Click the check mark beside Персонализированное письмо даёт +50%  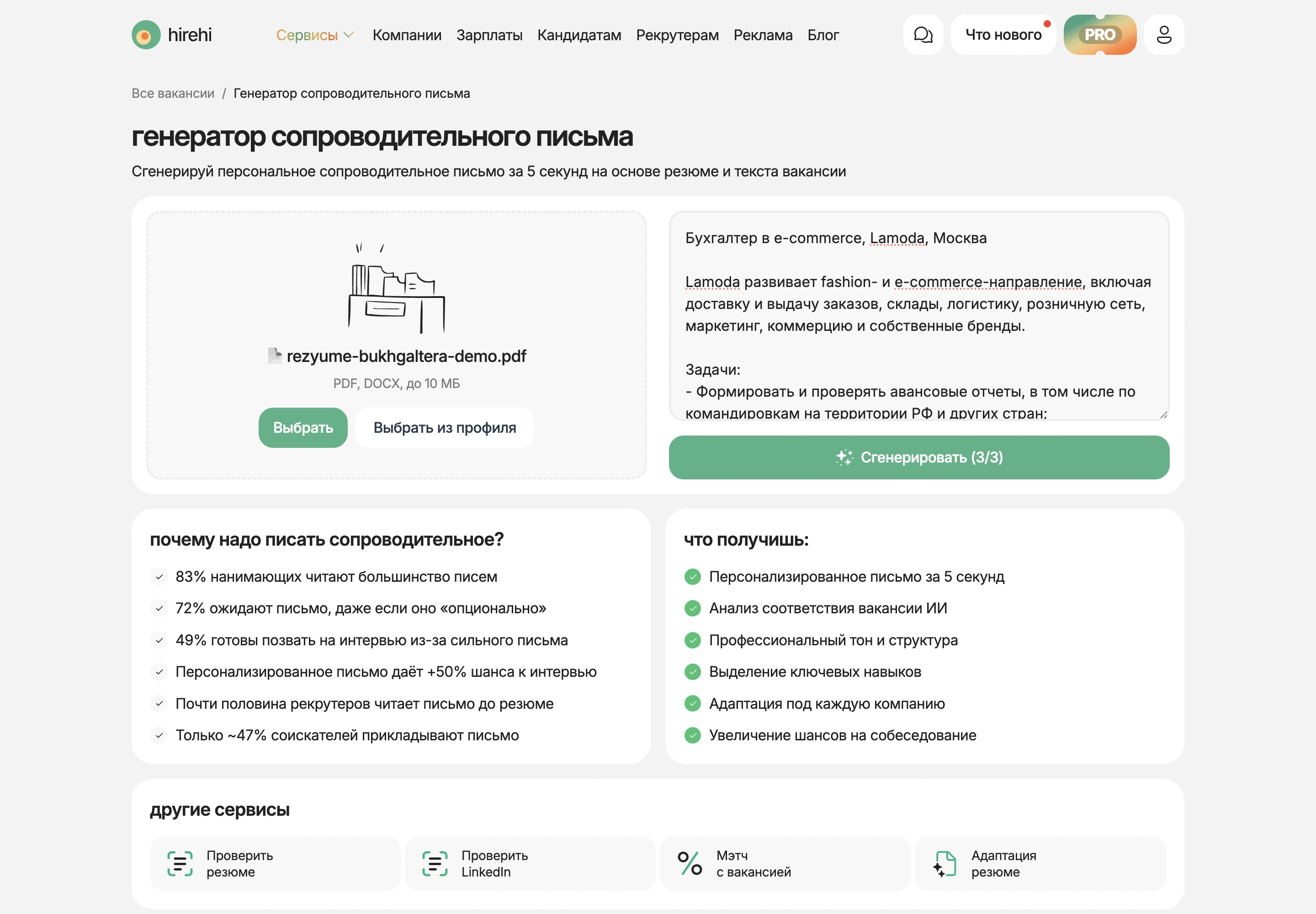tap(159, 672)
